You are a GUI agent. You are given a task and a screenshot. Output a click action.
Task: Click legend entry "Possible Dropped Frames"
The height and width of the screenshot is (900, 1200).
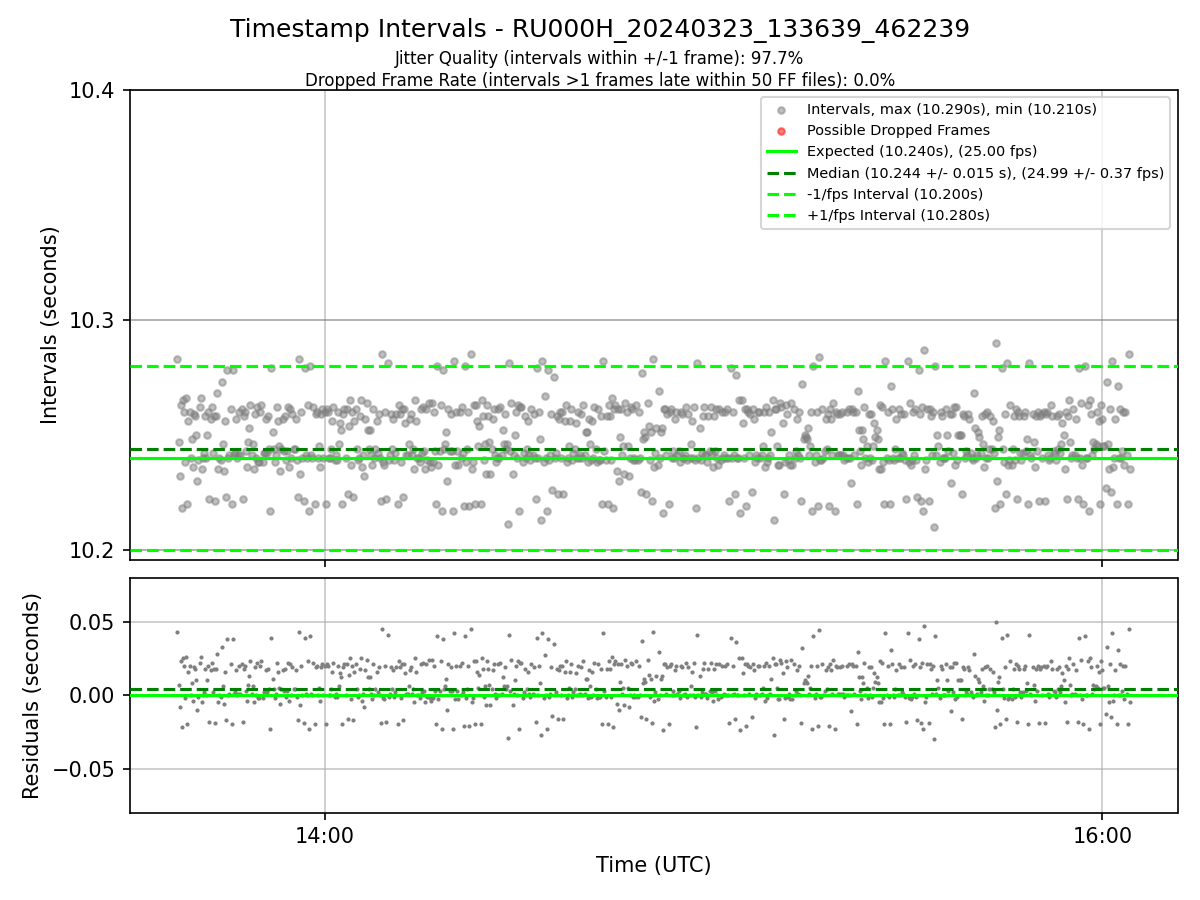898,130
